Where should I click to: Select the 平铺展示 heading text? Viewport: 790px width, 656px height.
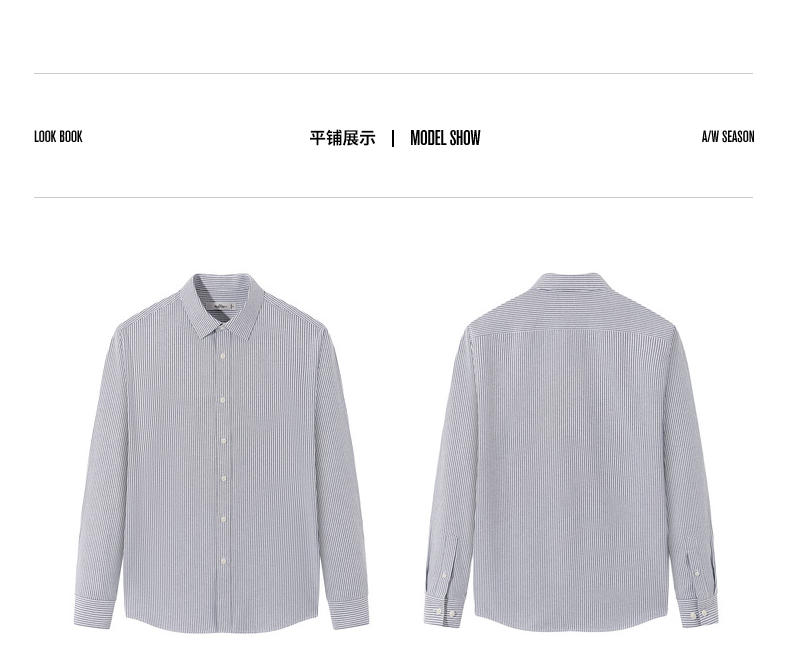coord(343,138)
